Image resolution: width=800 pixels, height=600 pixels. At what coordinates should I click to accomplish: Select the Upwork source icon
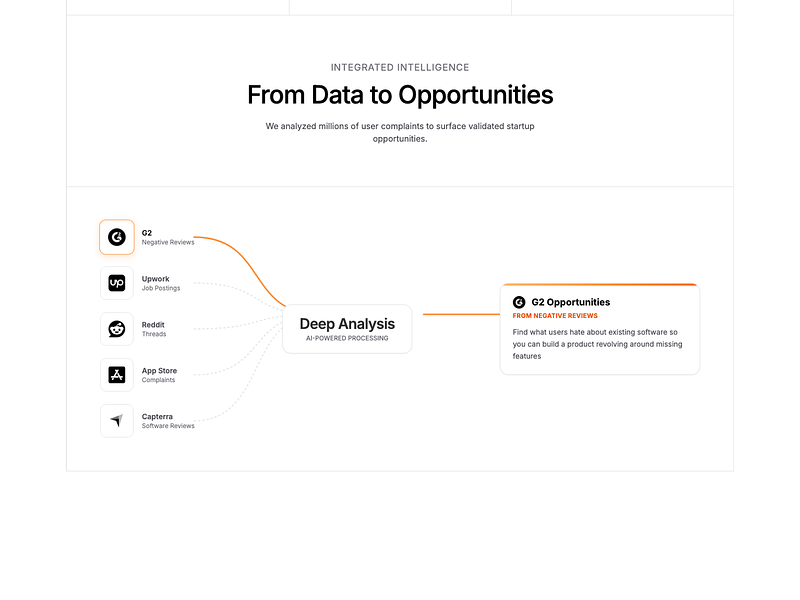pyautogui.click(x=117, y=283)
